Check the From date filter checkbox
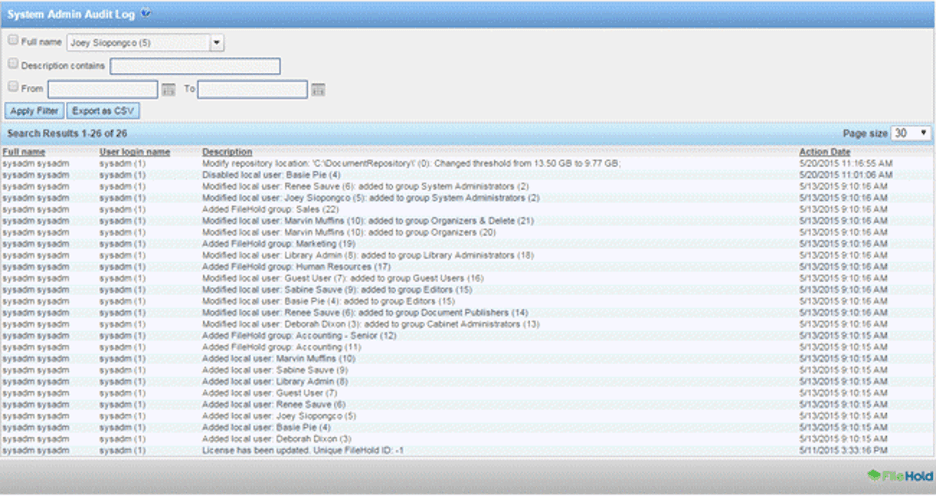 point(13,89)
